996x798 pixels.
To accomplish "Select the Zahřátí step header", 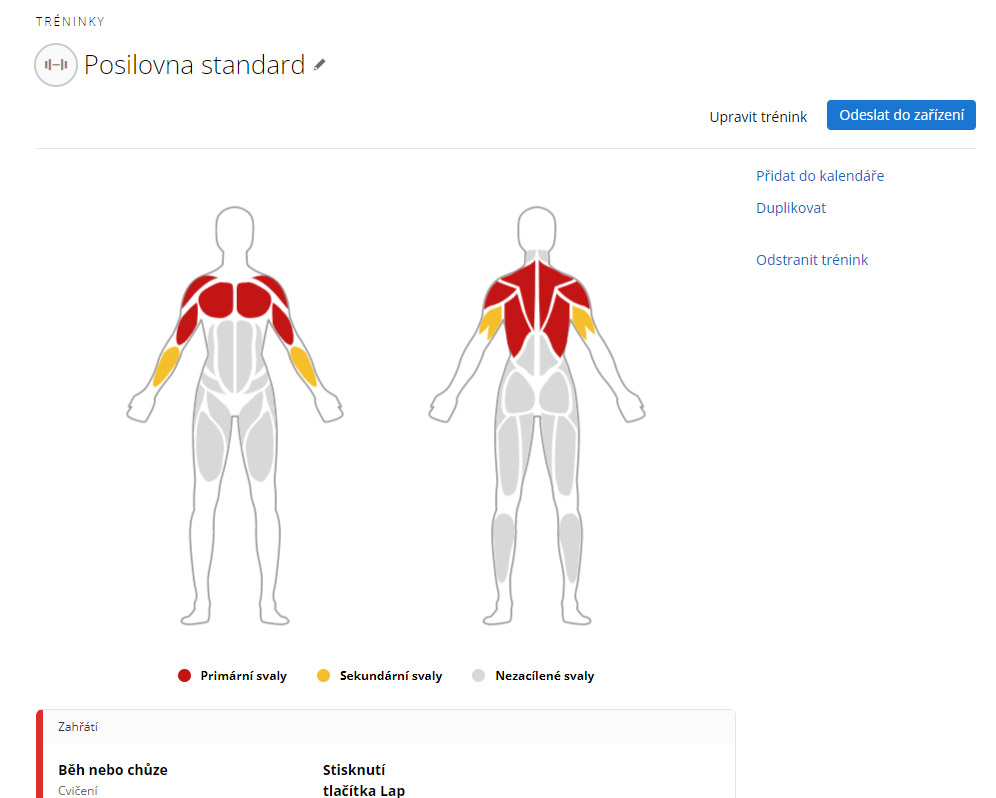I will tap(78, 727).
